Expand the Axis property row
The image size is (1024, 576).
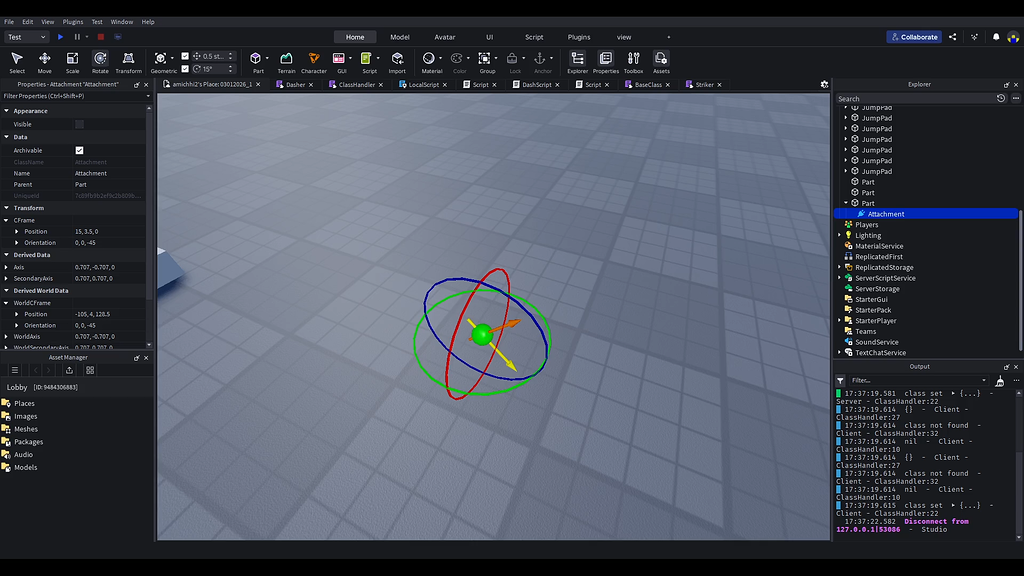pyautogui.click(x=7, y=267)
